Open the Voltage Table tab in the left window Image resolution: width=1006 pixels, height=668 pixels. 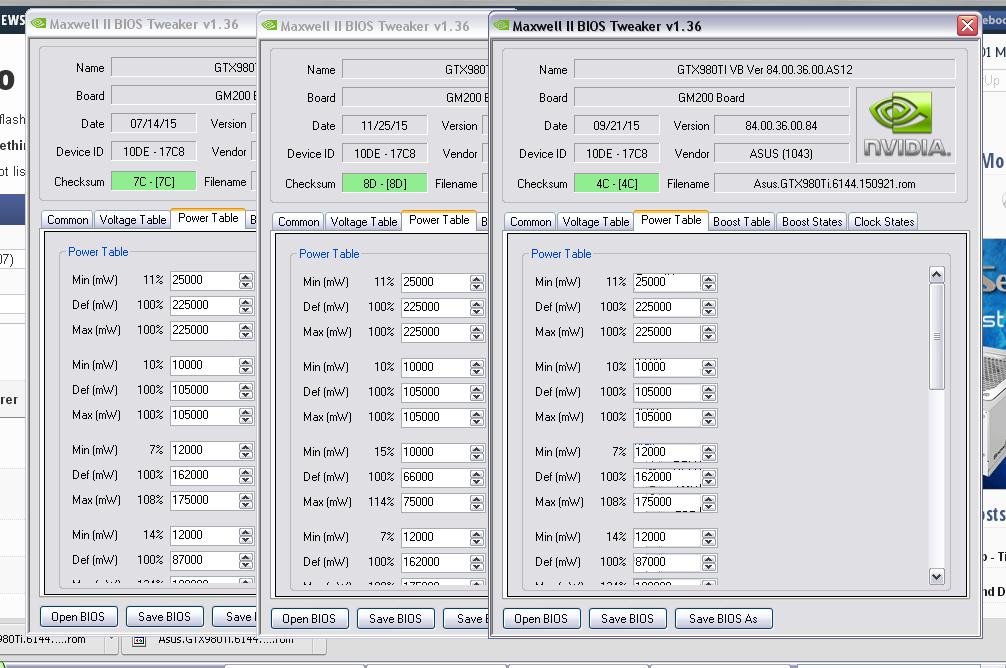click(x=132, y=220)
